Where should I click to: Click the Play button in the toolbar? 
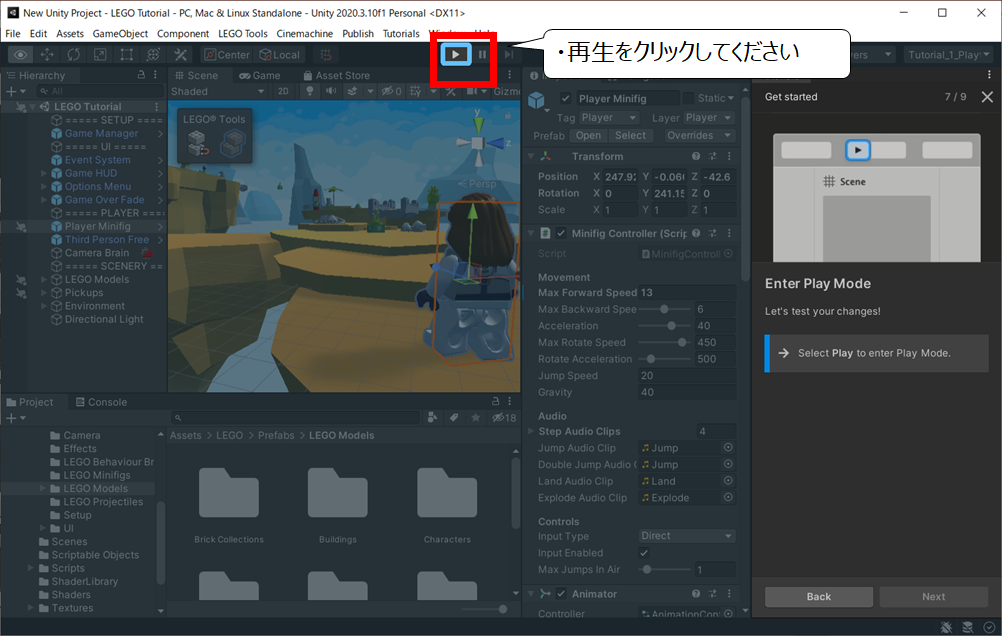tap(455, 54)
